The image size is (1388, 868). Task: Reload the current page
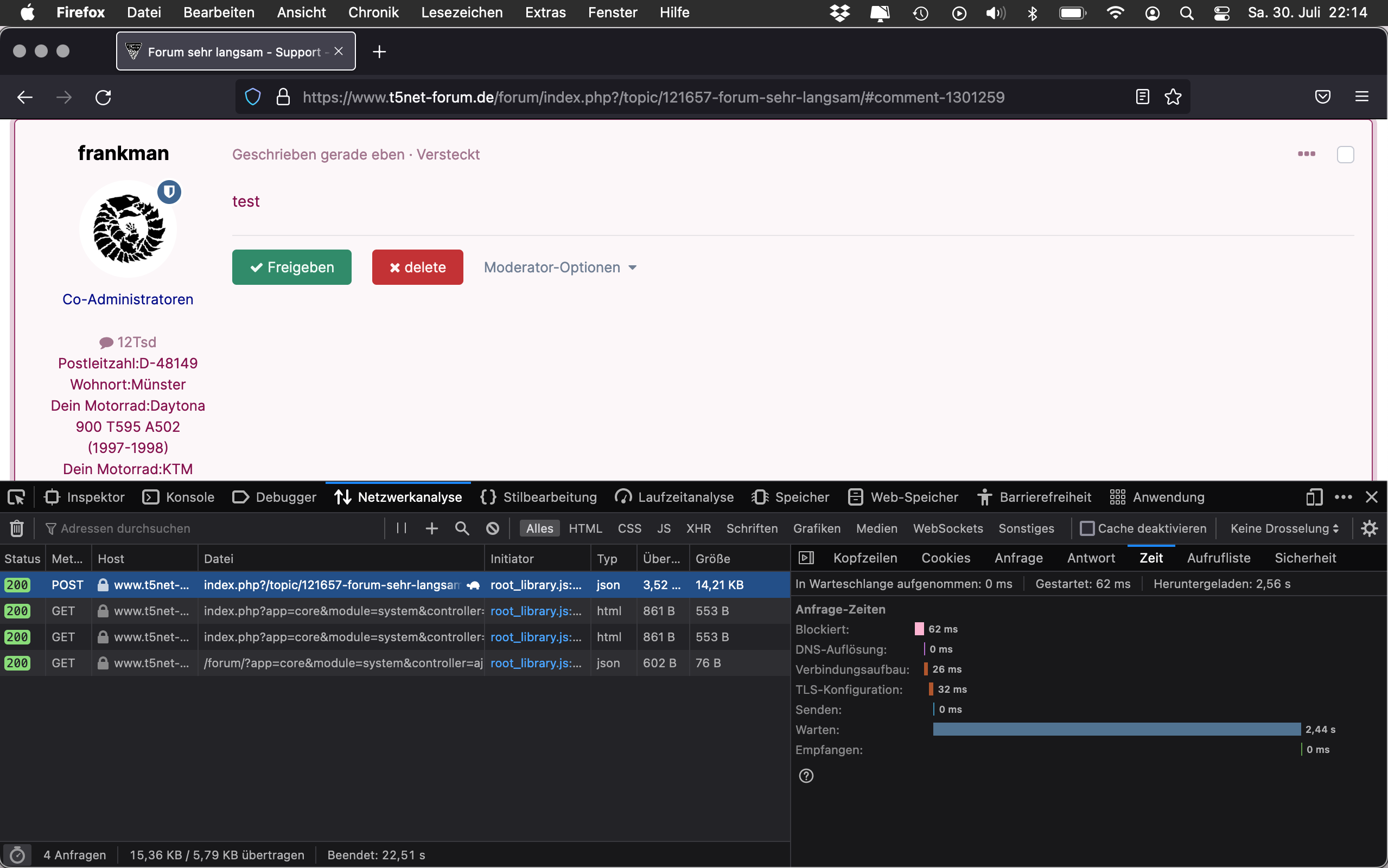coord(103,97)
